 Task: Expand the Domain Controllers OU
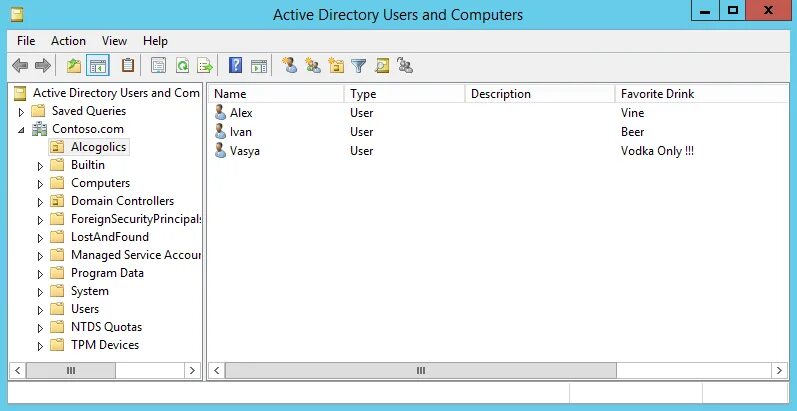[x=41, y=202]
